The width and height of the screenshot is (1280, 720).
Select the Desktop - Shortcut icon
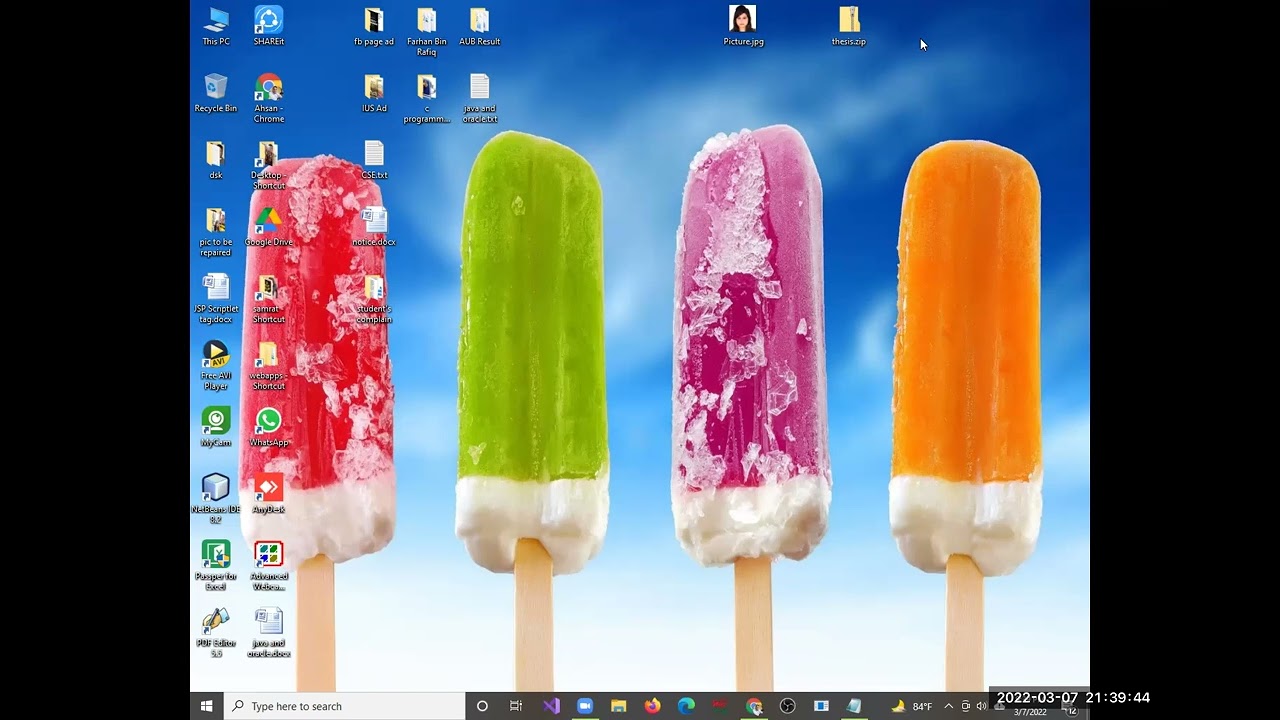[268, 165]
